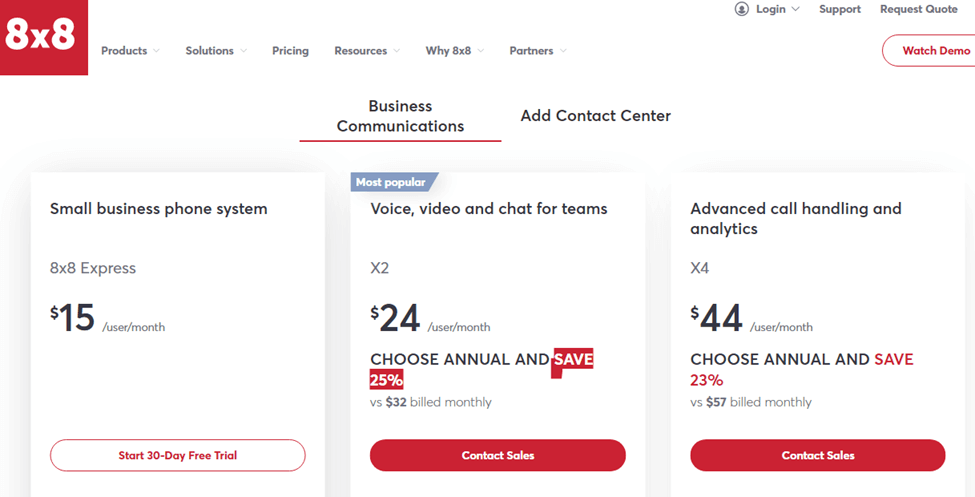This screenshot has width=975, height=497.
Task: Open the Support link
Action: 840,9
